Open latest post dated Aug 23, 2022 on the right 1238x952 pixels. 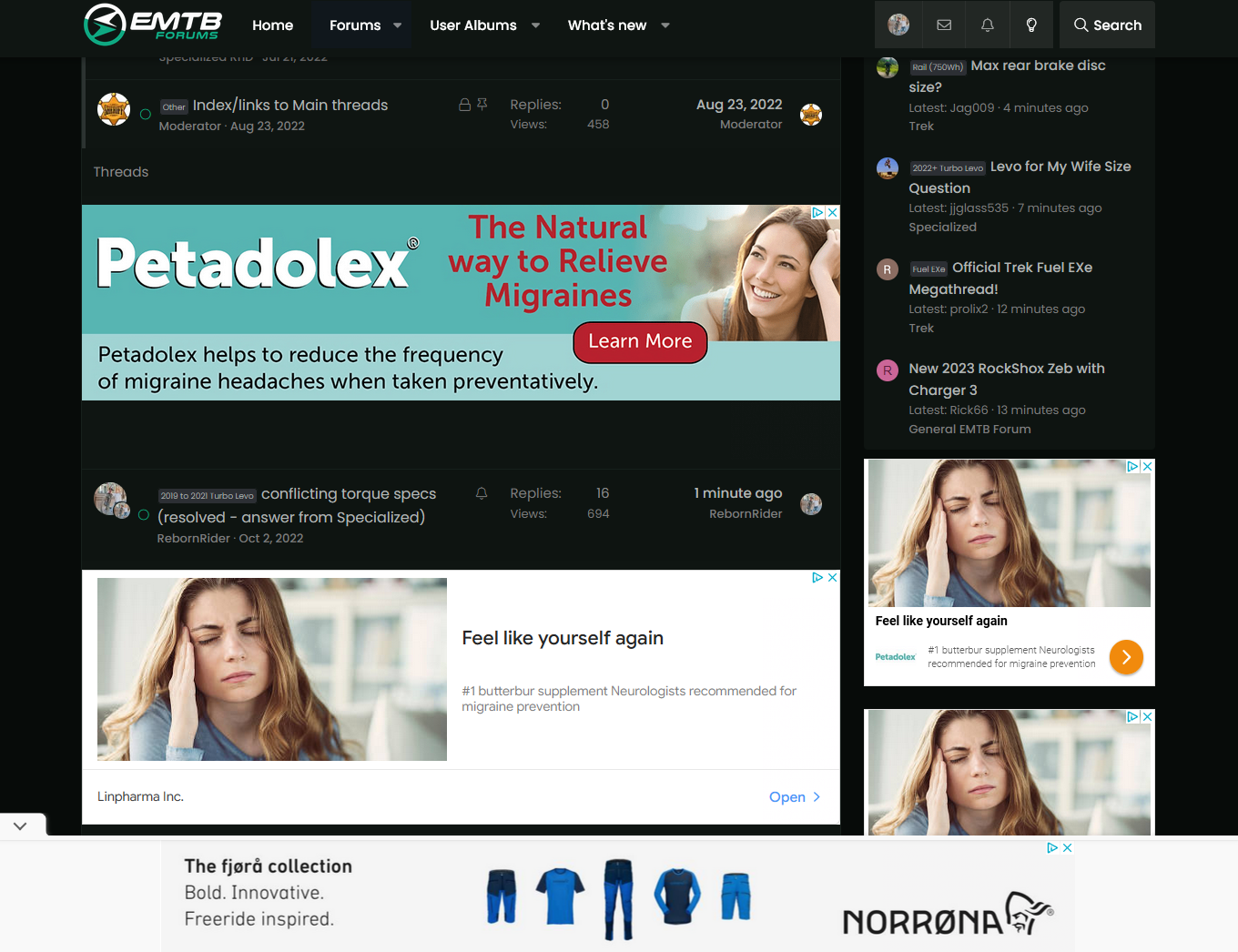coord(739,105)
